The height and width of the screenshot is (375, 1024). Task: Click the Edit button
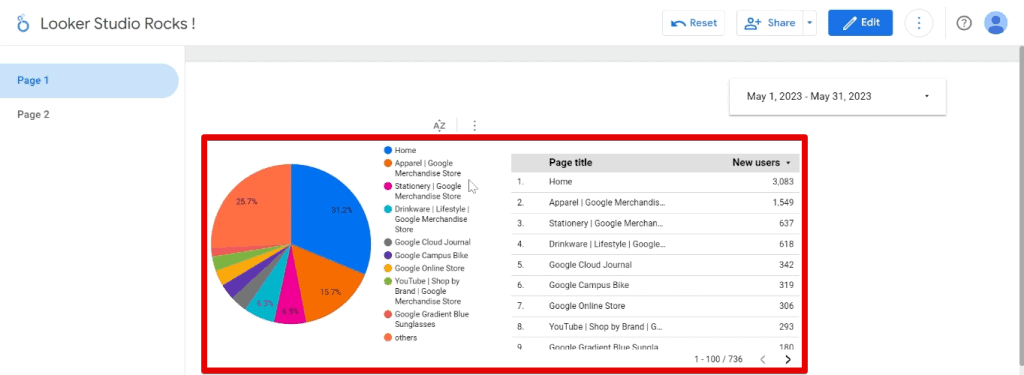coord(860,23)
